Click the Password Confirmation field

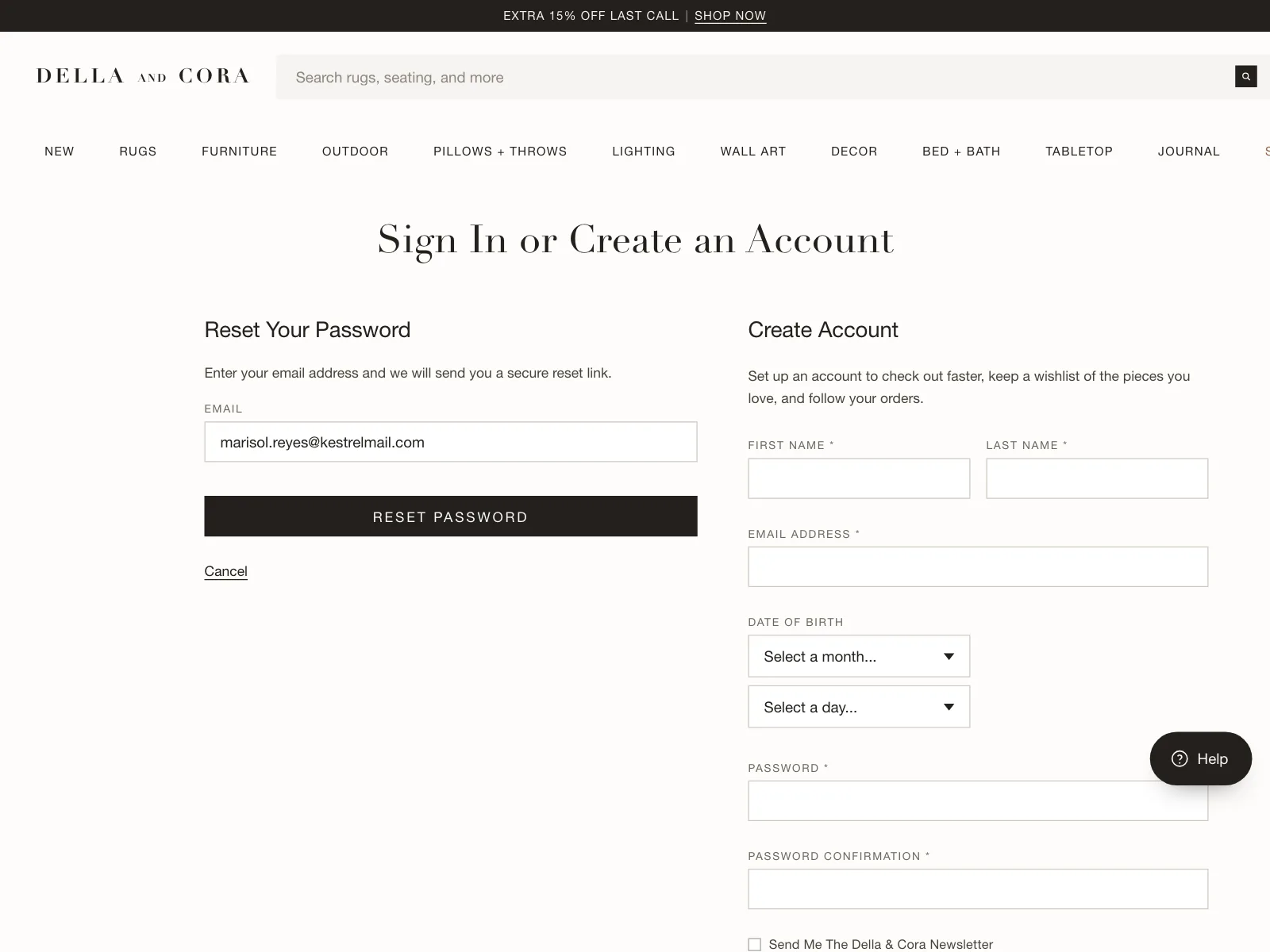(x=978, y=889)
